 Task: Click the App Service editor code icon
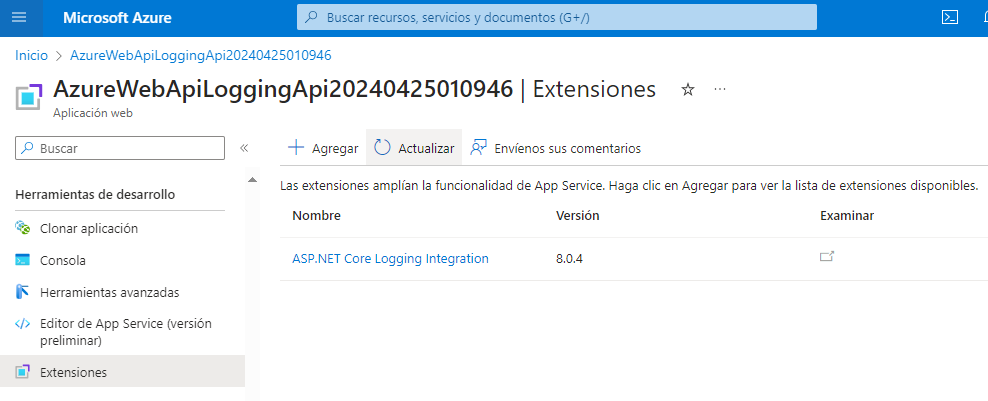coord(23,323)
